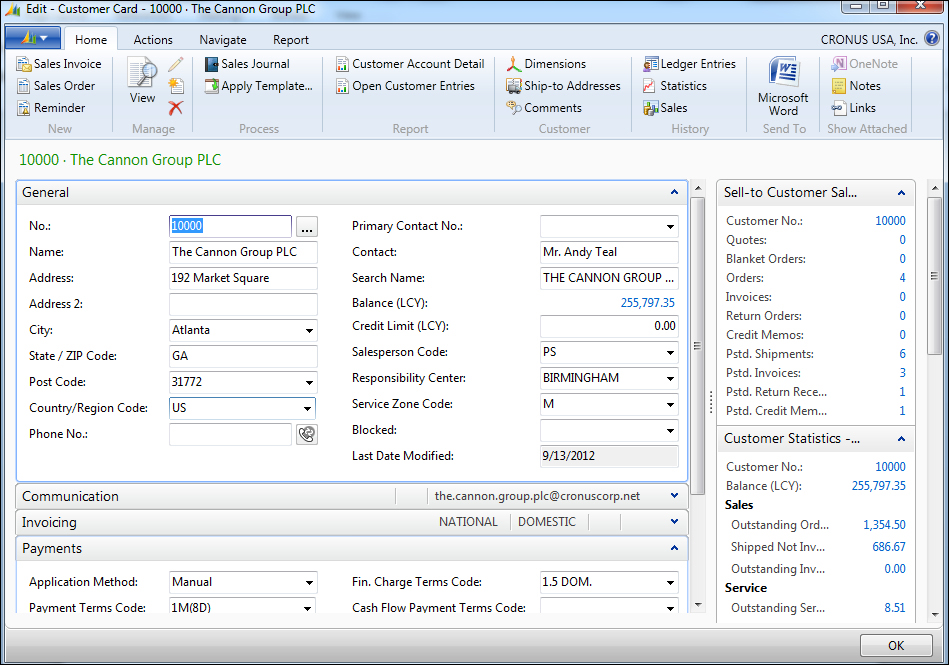Image resolution: width=949 pixels, height=665 pixels.
Task: Click Apply Template
Action: (258, 86)
